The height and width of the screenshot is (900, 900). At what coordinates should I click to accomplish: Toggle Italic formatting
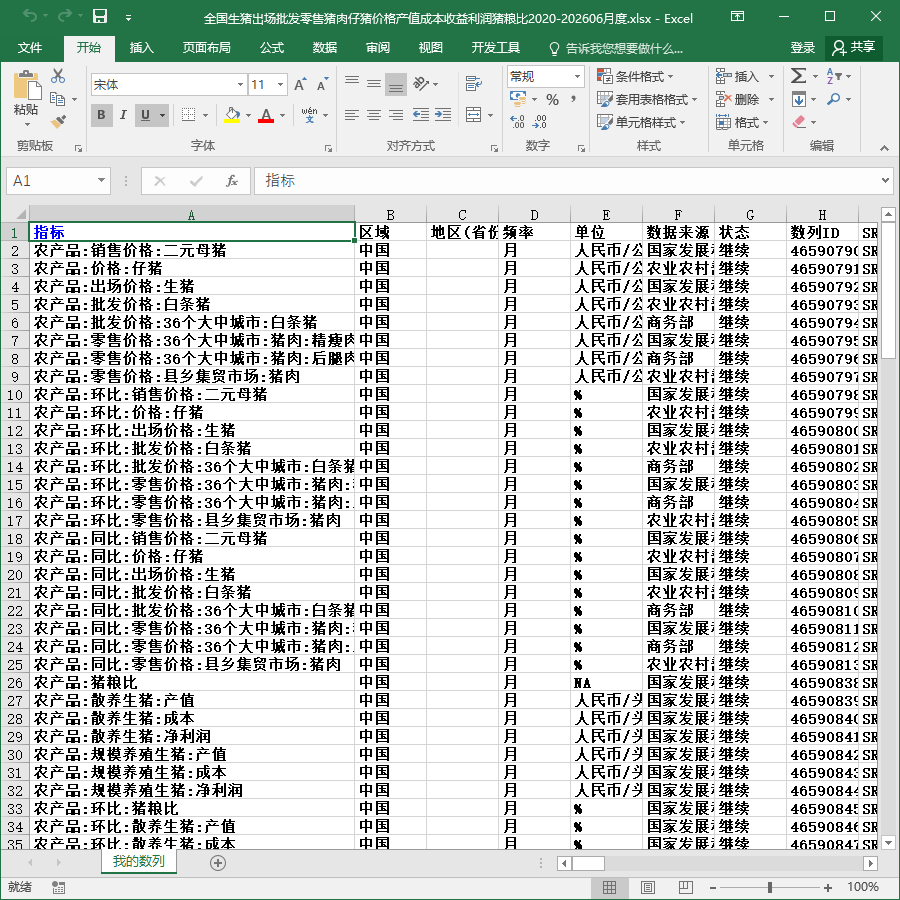pos(123,115)
